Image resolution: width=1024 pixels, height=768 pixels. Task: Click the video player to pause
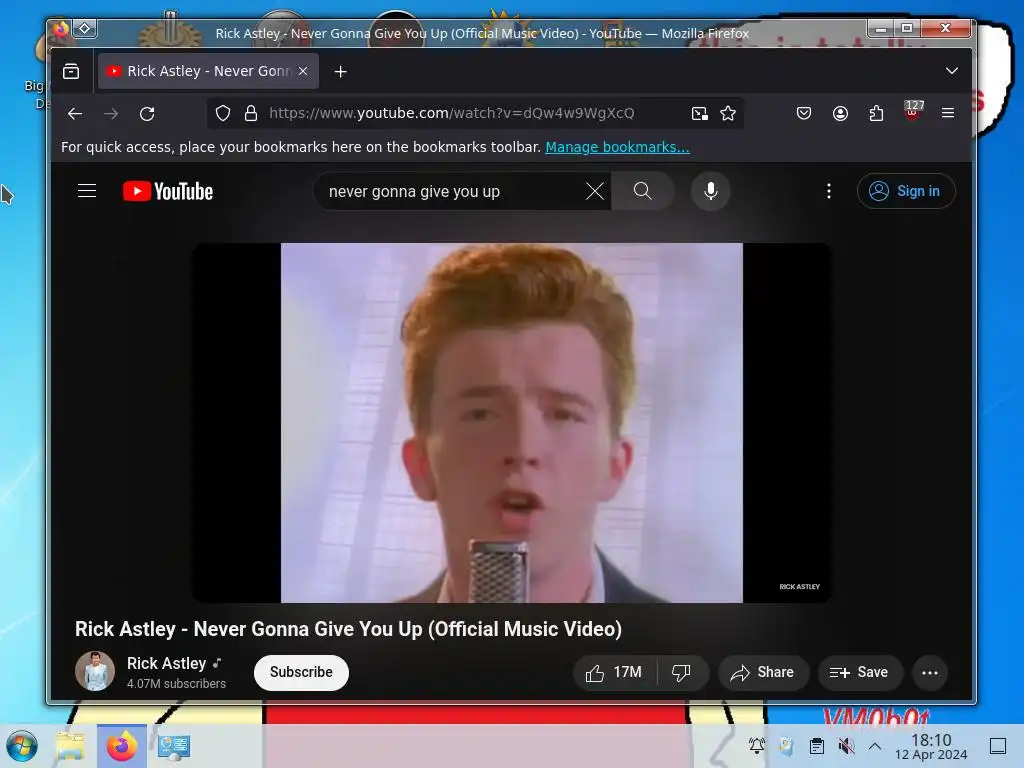(x=511, y=423)
